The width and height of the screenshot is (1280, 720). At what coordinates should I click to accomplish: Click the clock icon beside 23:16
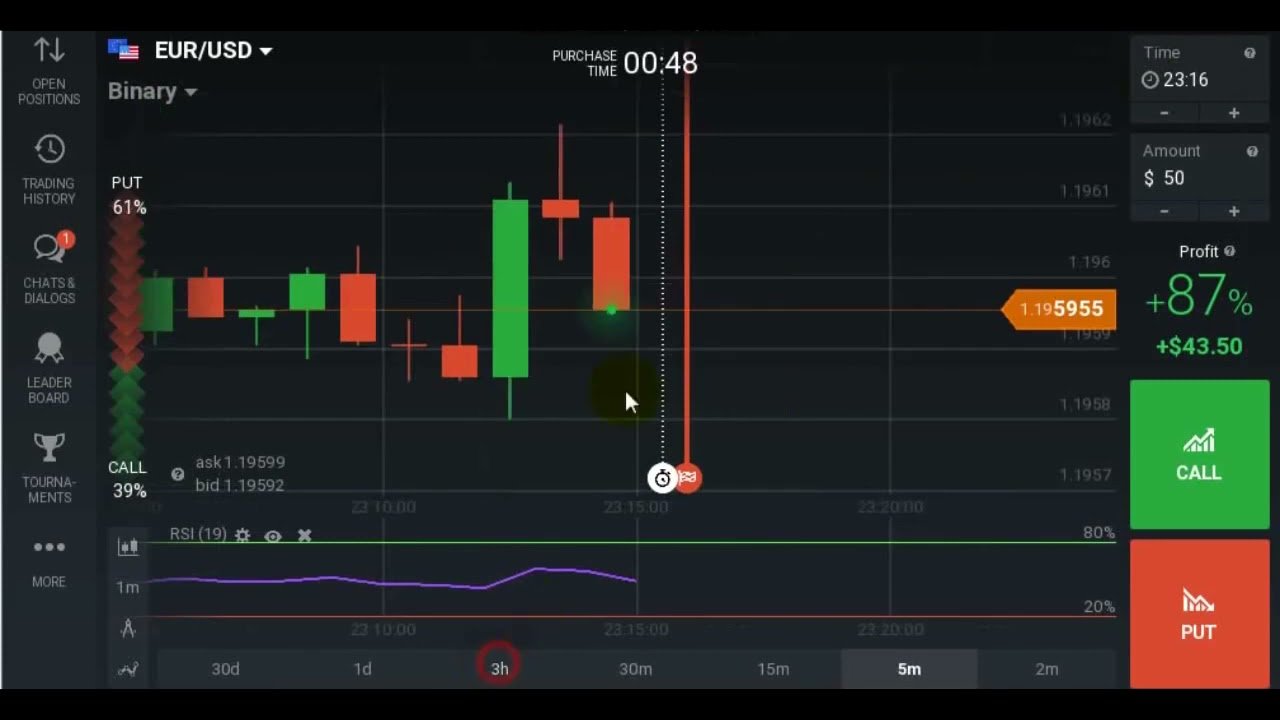(x=1150, y=80)
